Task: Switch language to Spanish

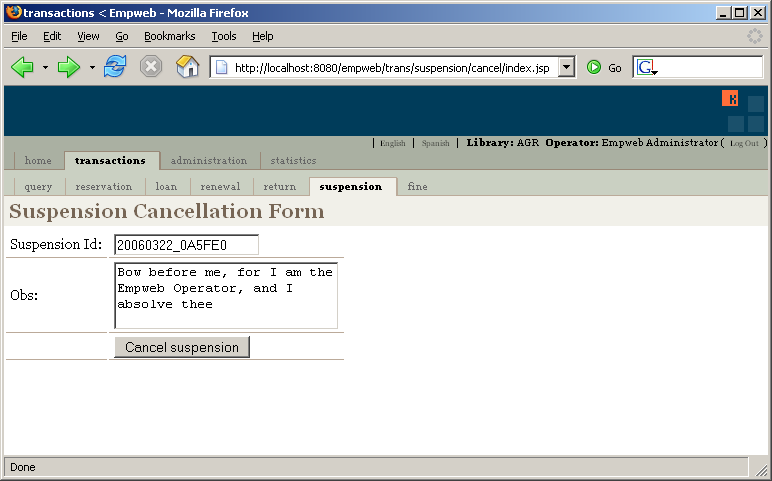Action: coord(435,143)
